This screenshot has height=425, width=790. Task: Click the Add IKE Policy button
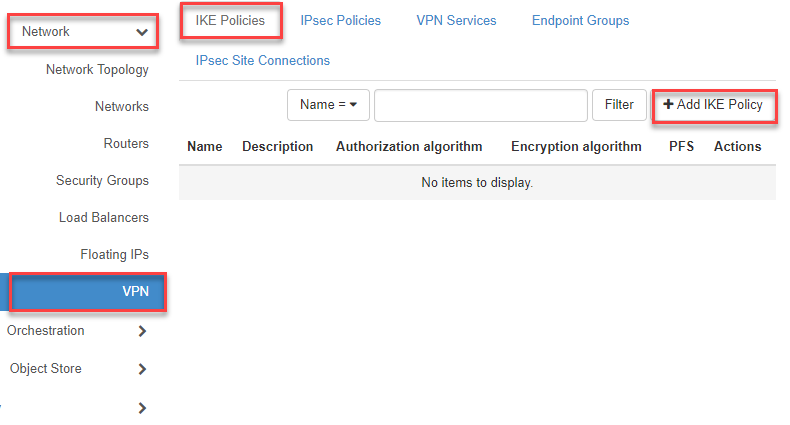(x=713, y=105)
